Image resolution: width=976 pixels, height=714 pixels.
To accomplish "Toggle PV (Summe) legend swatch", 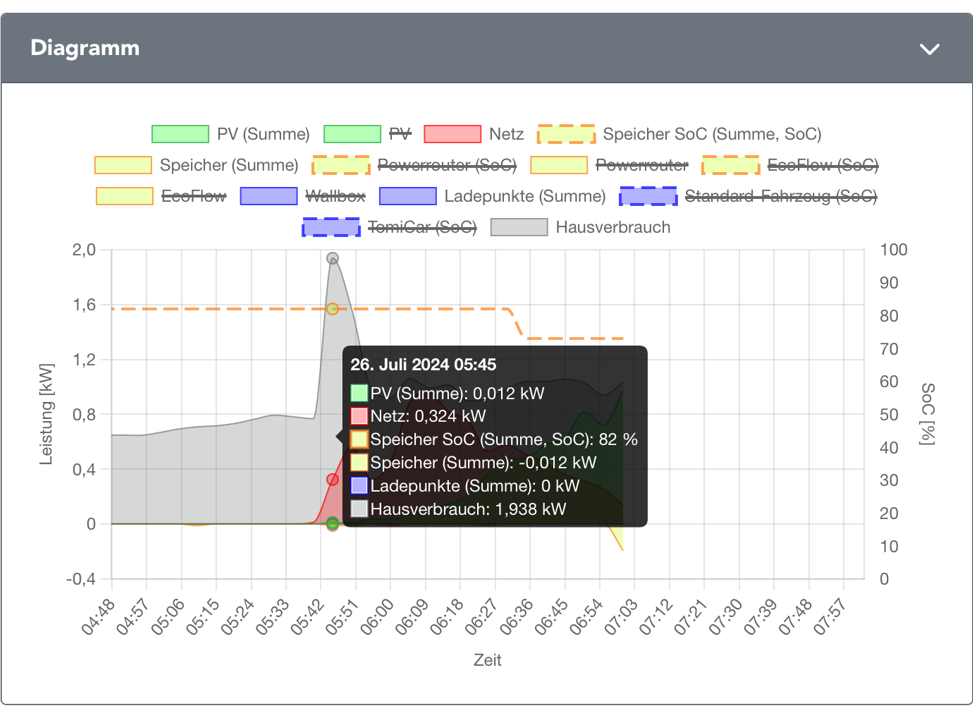I will point(180,134).
